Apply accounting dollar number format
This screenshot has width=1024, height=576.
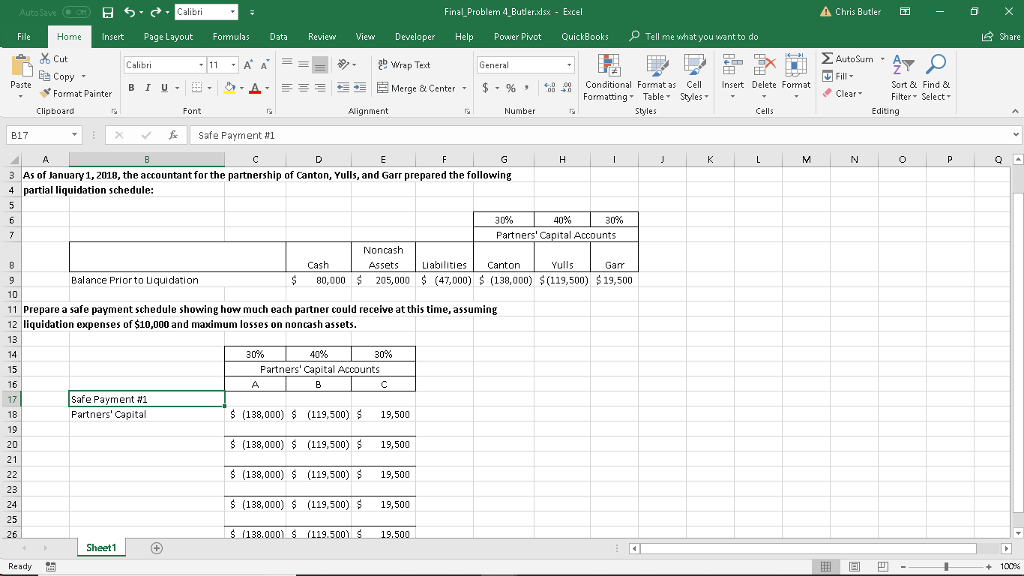[x=485, y=88]
